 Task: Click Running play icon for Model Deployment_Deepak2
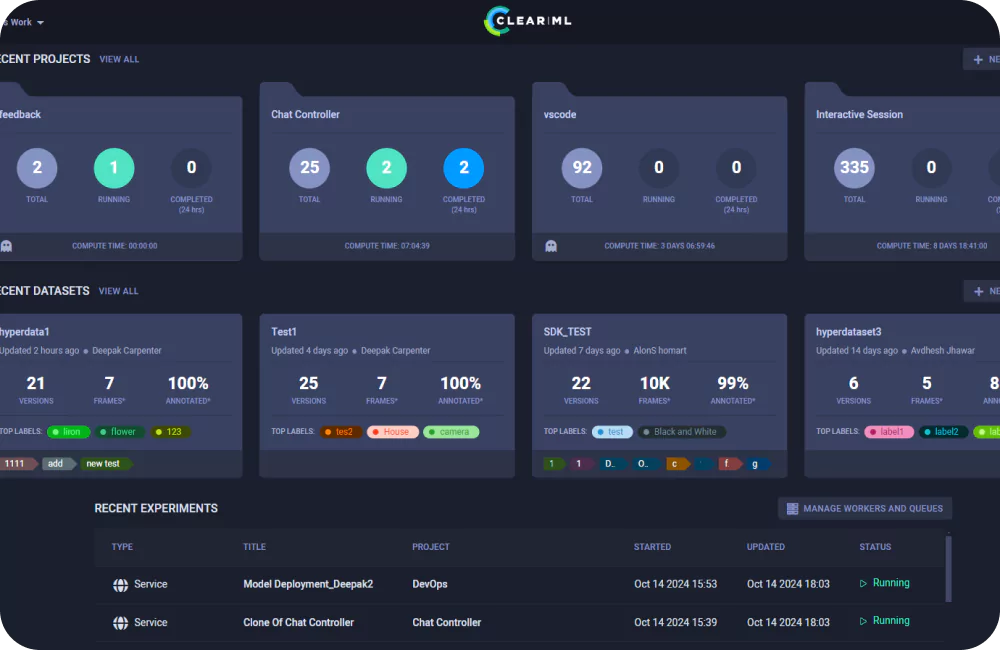click(863, 583)
